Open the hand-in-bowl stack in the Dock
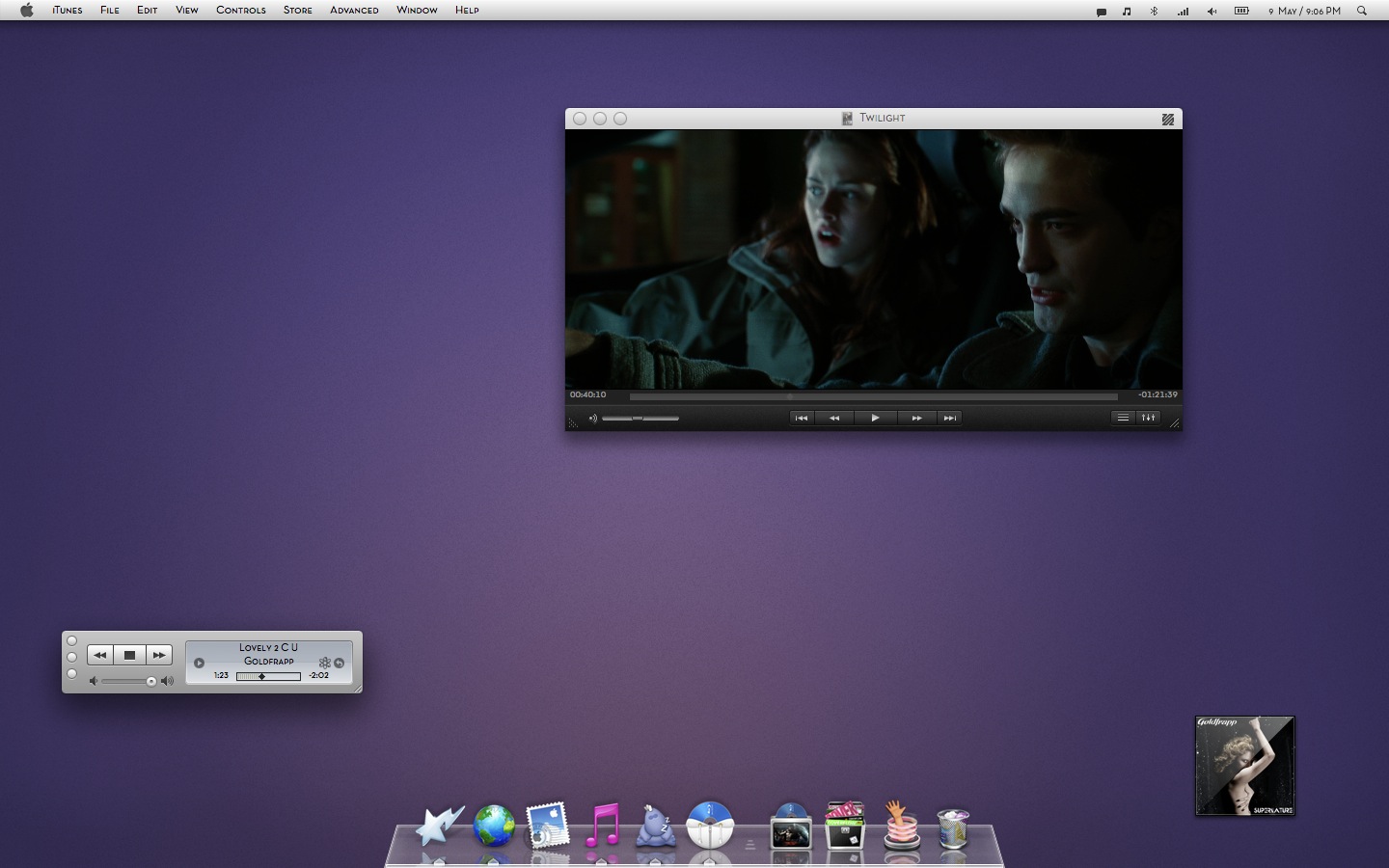 [901, 826]
